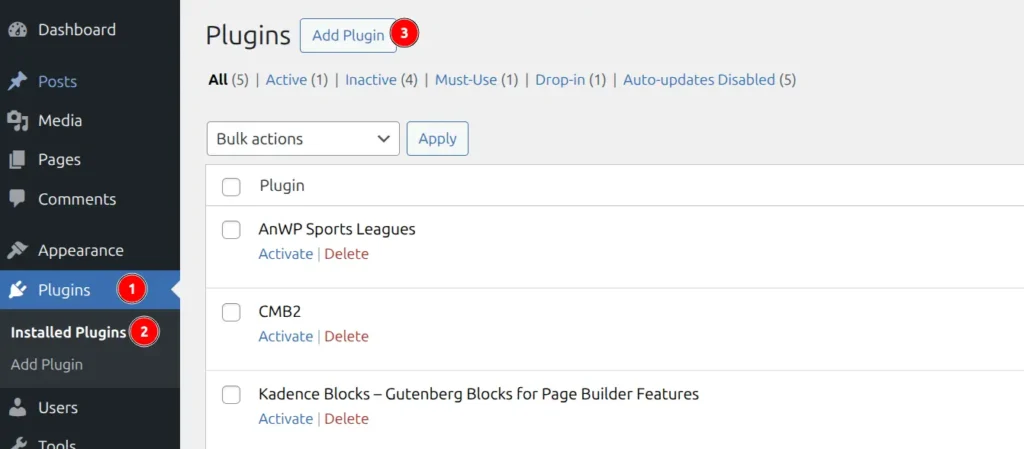Click the Plugins plug icon
This screenshot has width=1024, height=449.
tap(18, 290)
